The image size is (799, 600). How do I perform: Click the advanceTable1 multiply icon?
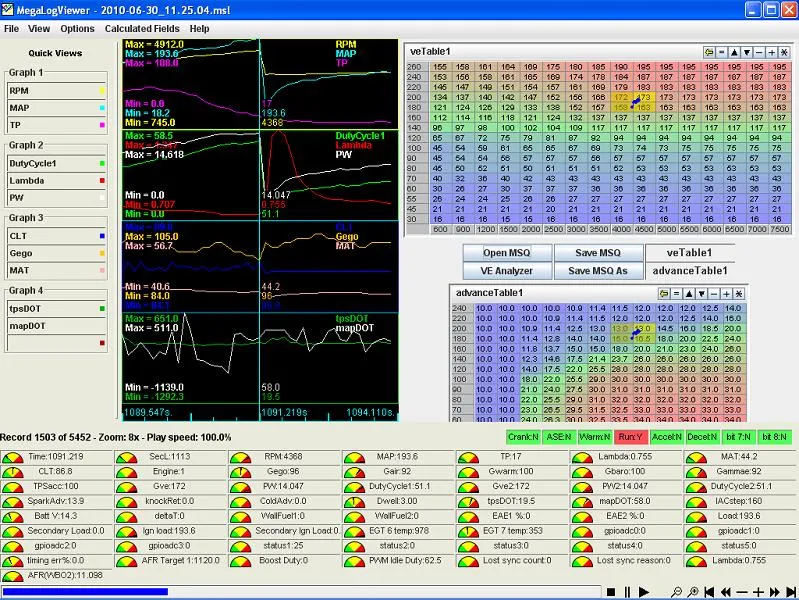coord(739,294)
